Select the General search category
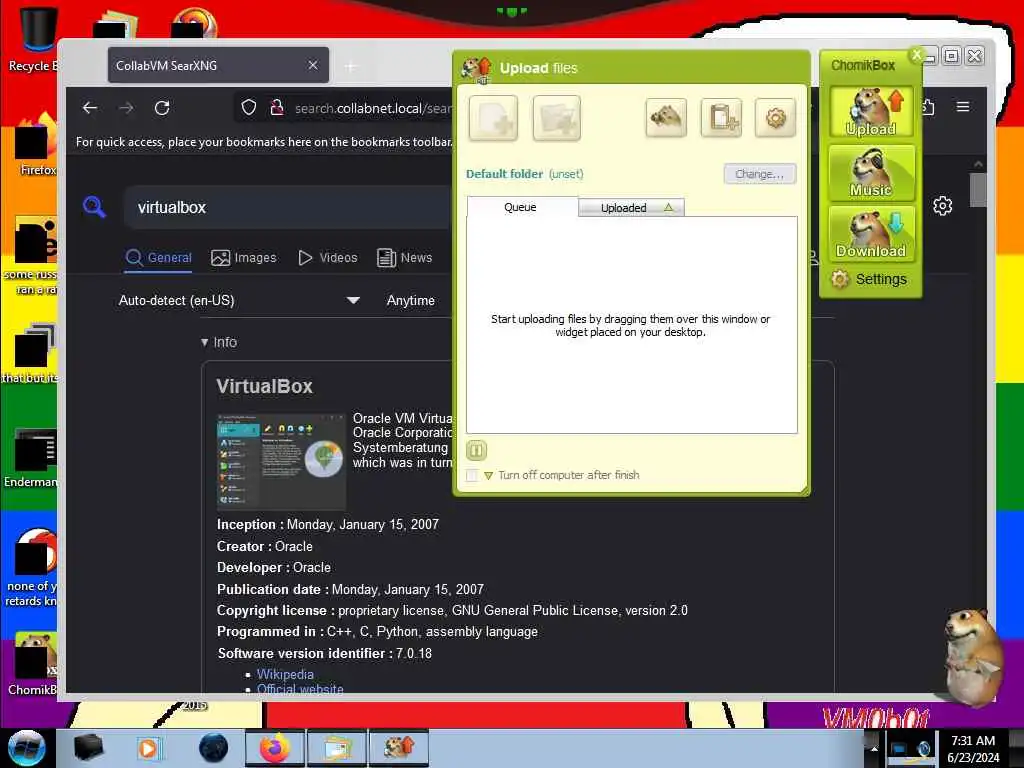 click(x=159, y=257)
